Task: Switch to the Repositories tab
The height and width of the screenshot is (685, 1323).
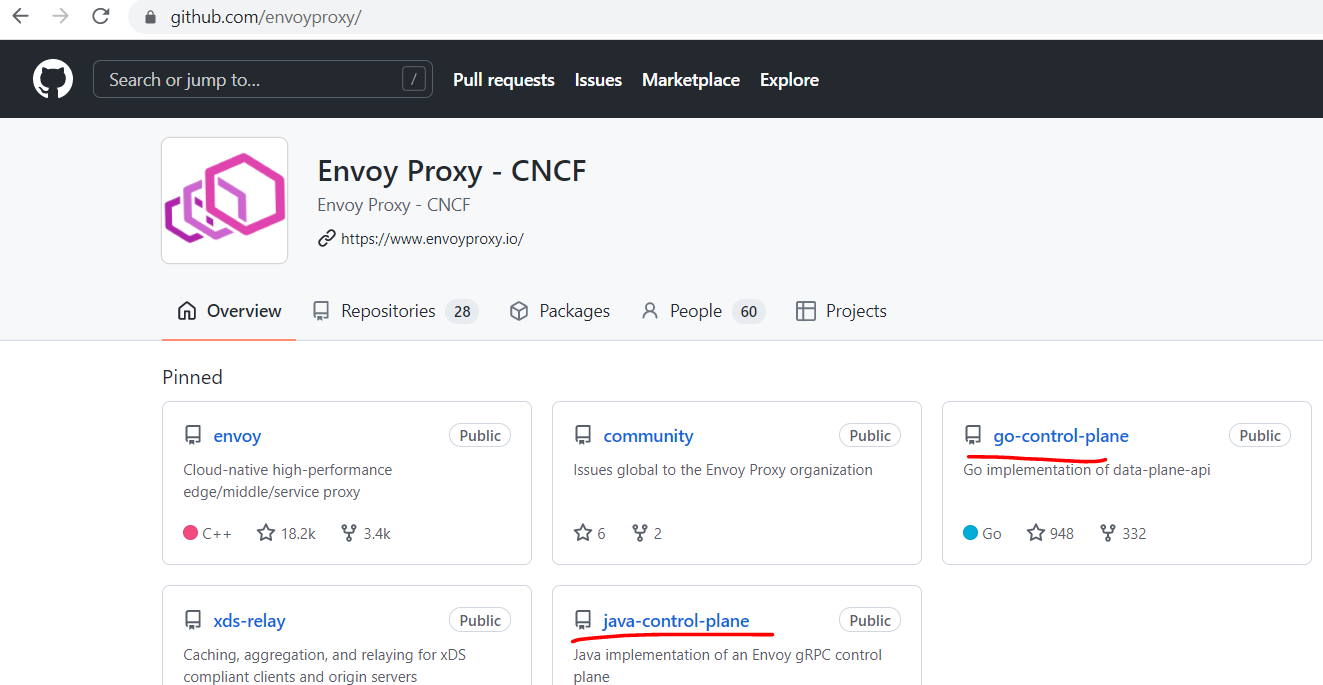Action: pos(395,311)
